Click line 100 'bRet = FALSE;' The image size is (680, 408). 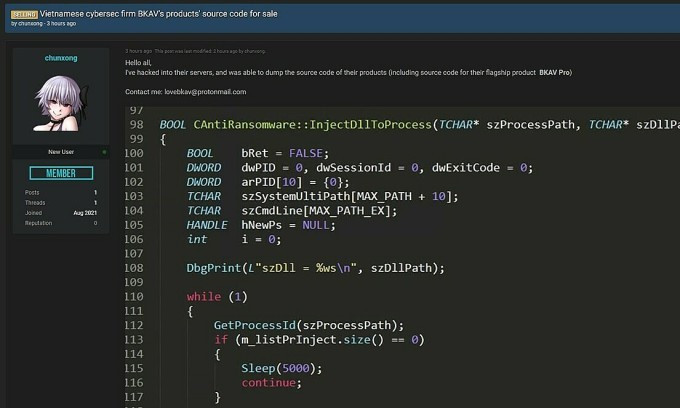[x=285, y=153]
